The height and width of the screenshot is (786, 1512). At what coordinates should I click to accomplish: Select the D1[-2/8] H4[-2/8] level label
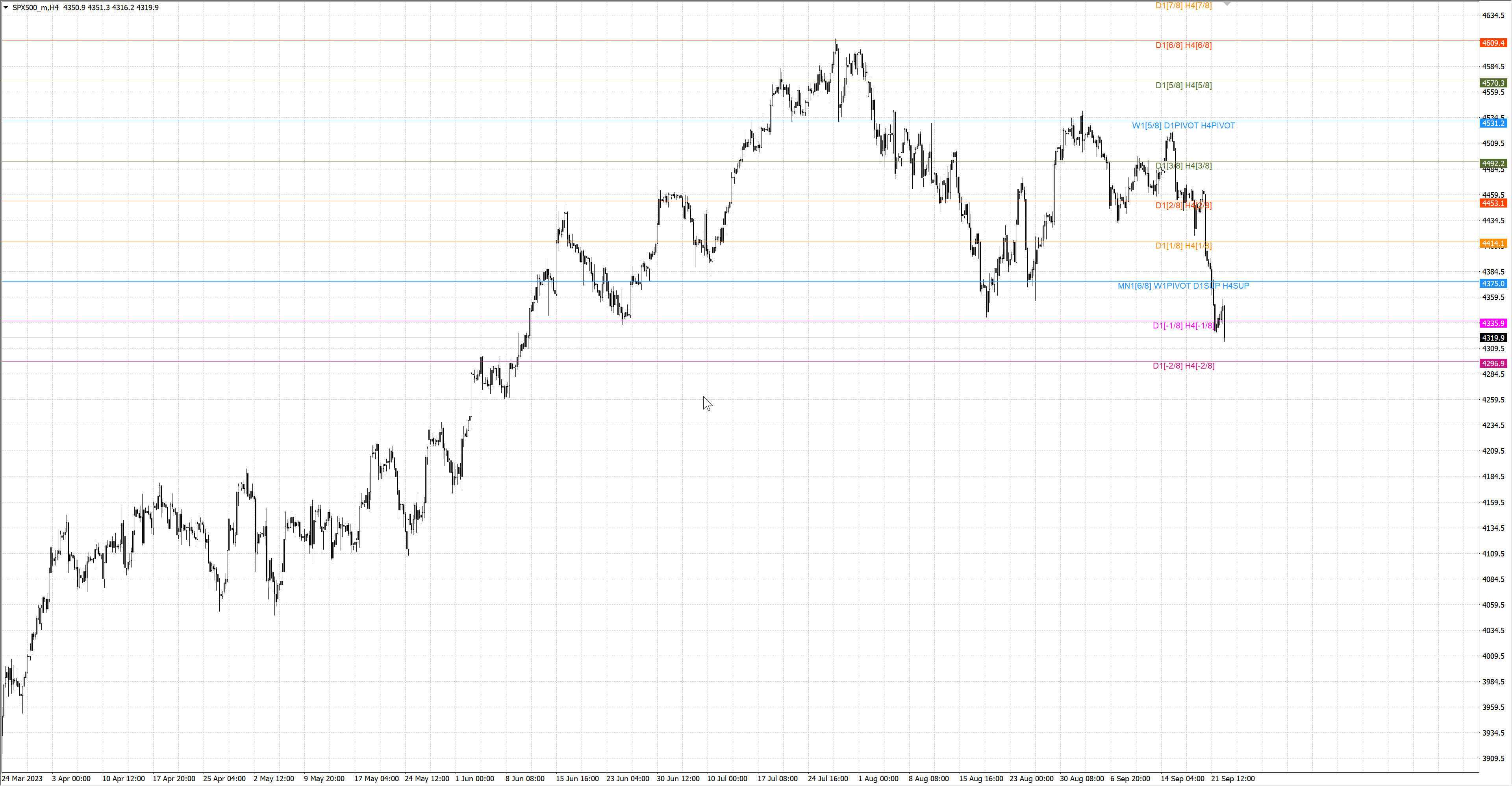click(x=1183, y=366)
